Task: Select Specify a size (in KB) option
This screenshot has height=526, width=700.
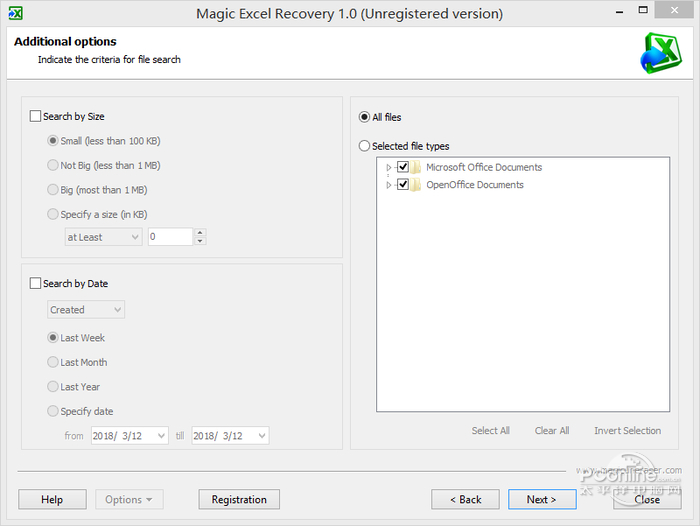Action: (53, 214)
